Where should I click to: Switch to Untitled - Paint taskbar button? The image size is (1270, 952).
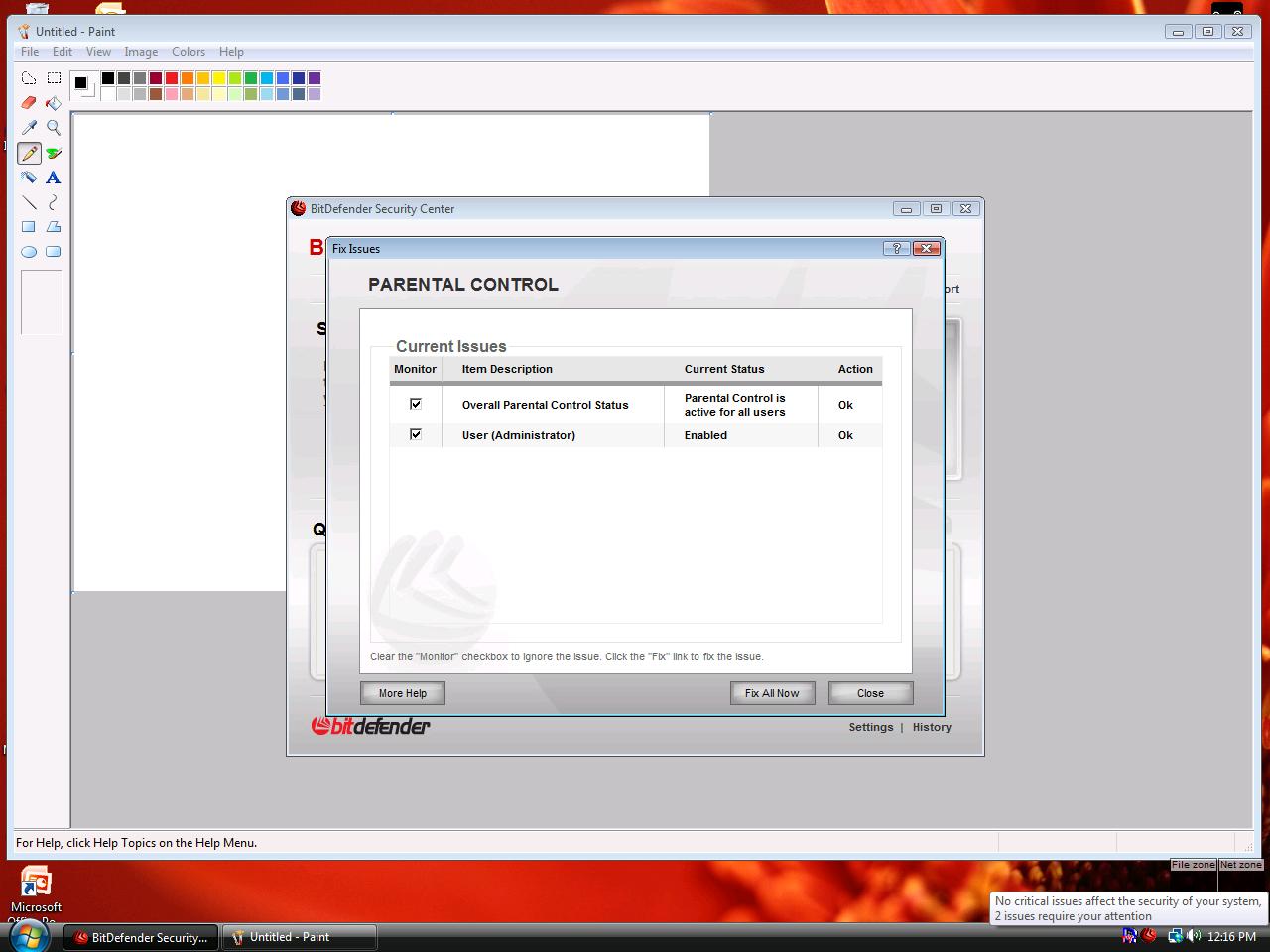[x=300, y=937]
